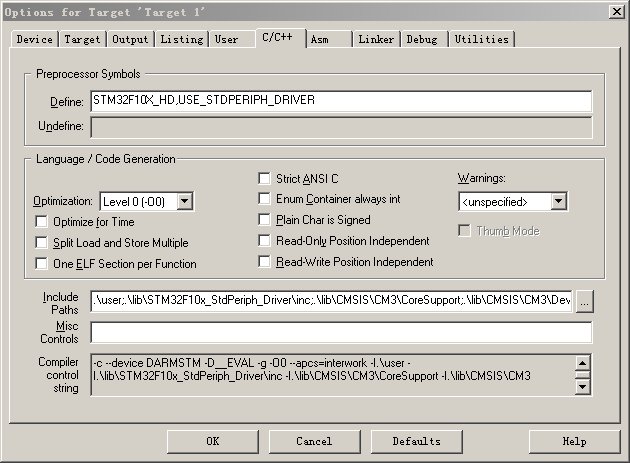The image size is (630, 463).
Task: Click the Misc Controls input field
Action: pos(341,332)
